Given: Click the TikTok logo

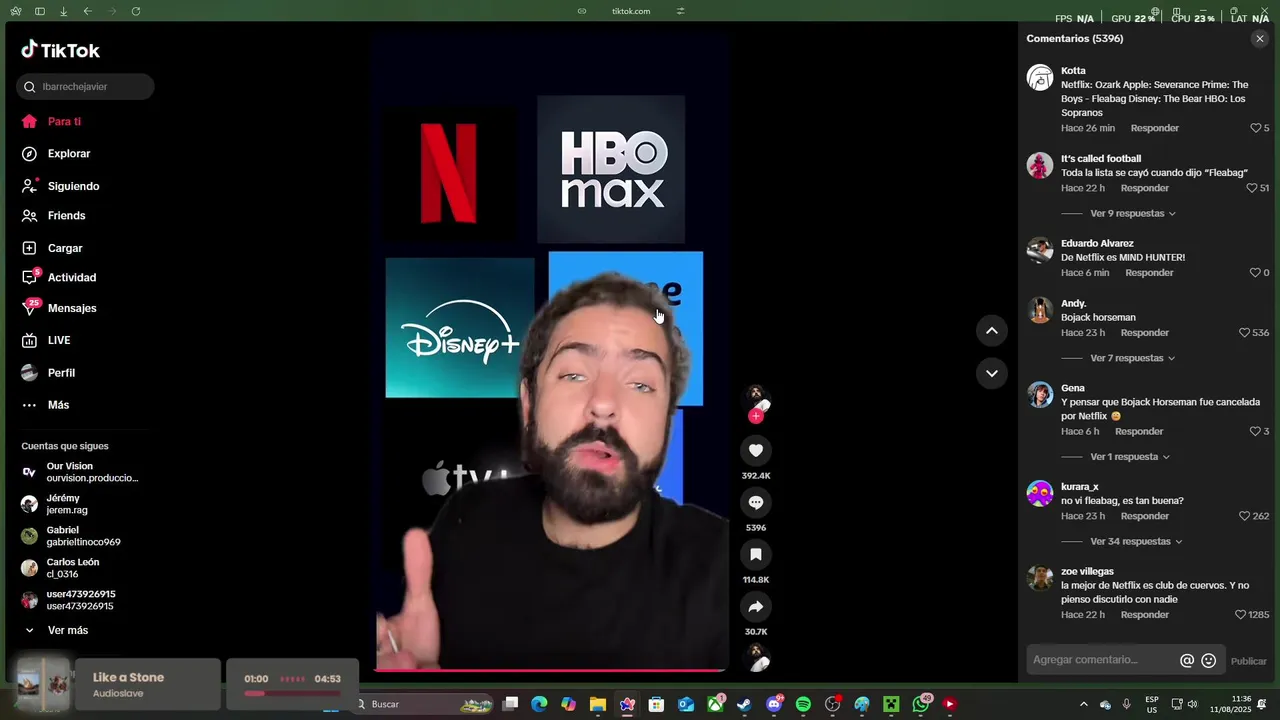Looking at the screenshot, I should [x=60, y=50].
